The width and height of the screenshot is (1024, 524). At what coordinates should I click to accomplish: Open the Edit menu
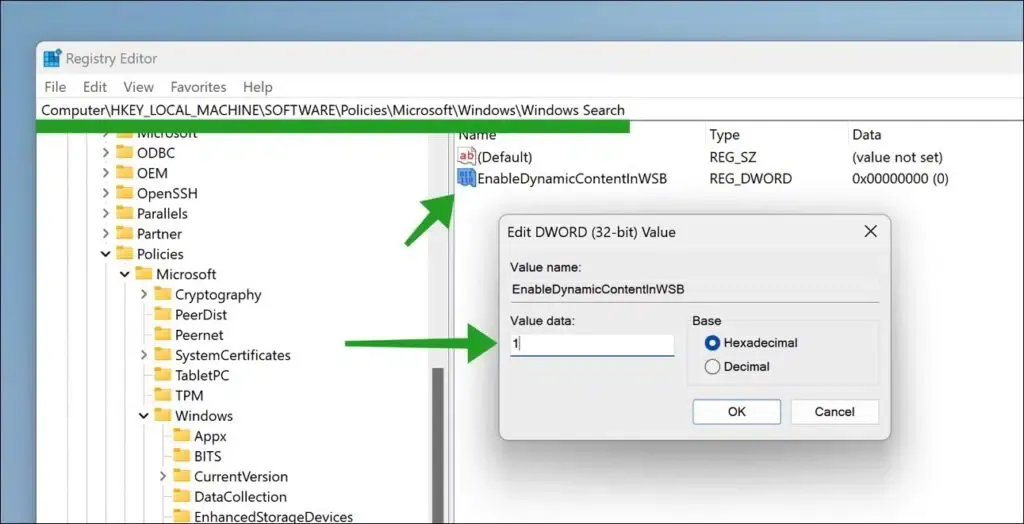(95, 87)
